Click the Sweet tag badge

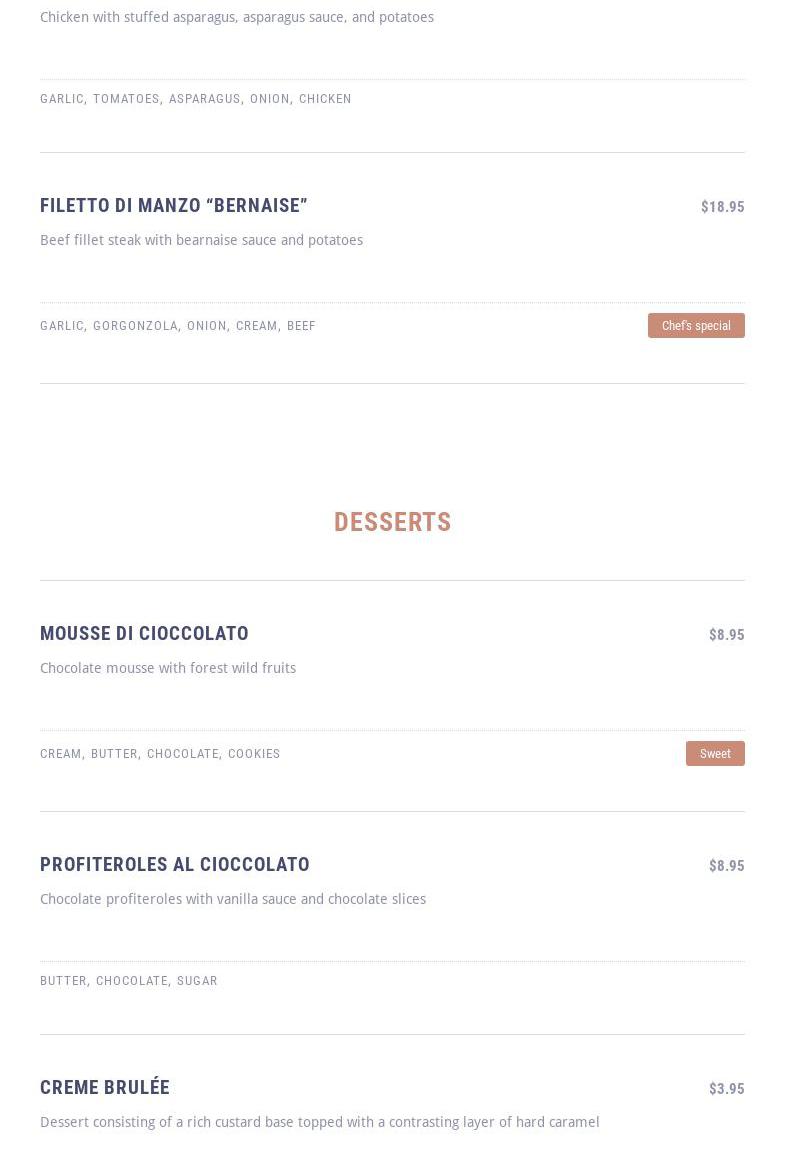[x=715, y=754]
